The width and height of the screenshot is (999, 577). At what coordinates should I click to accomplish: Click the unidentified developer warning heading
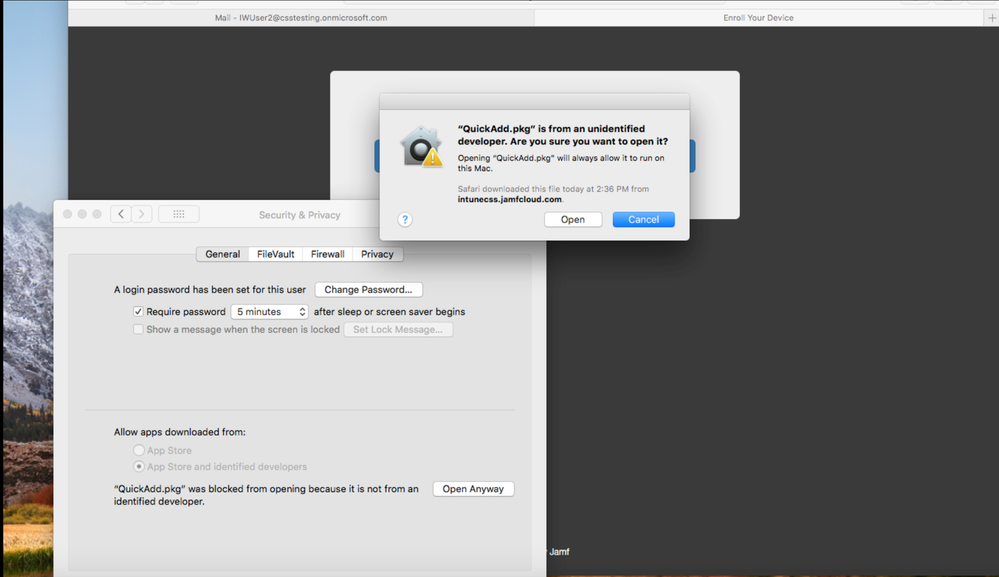tap(563, 135)
